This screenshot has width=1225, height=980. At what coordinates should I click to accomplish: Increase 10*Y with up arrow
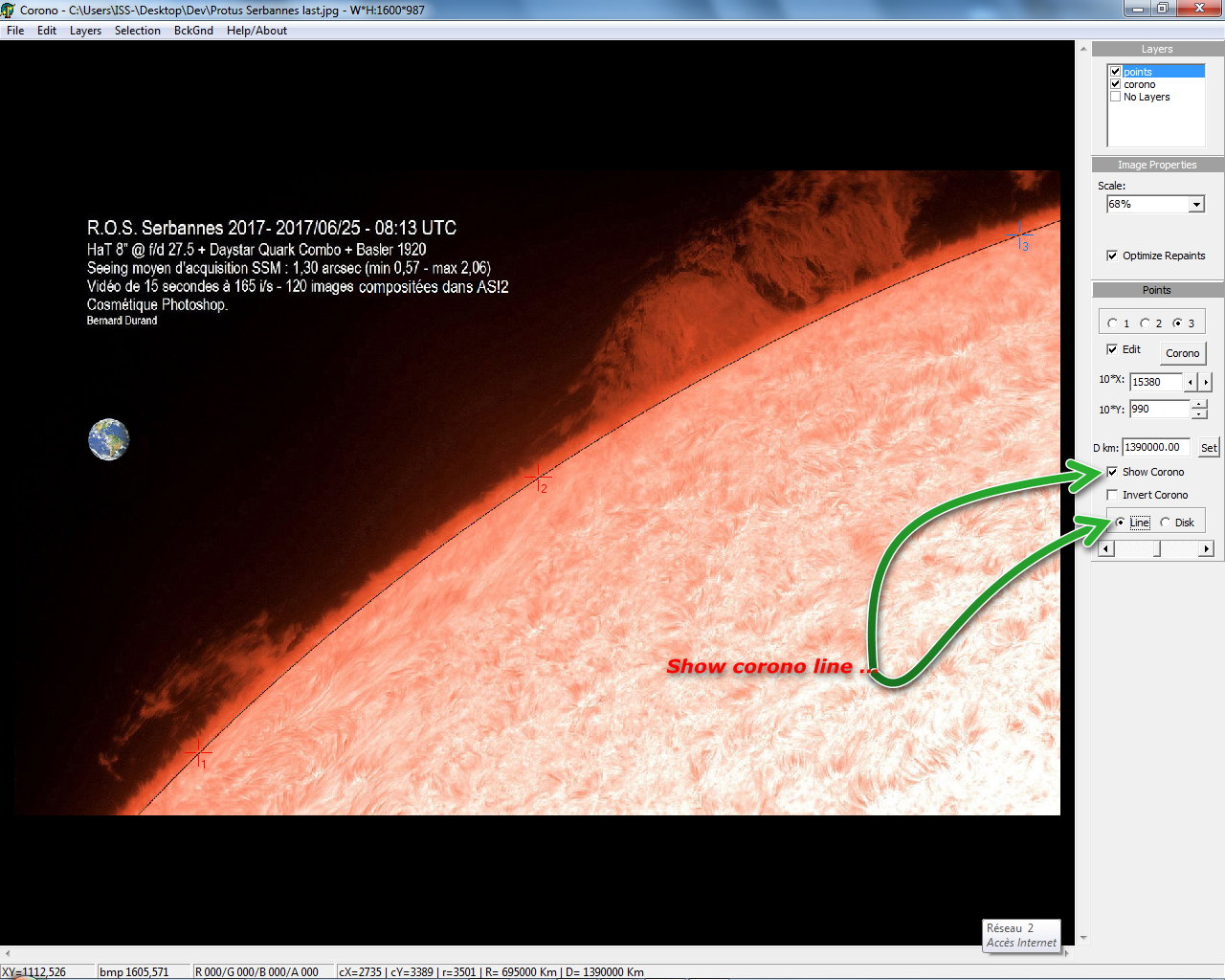pos(1199,404)
